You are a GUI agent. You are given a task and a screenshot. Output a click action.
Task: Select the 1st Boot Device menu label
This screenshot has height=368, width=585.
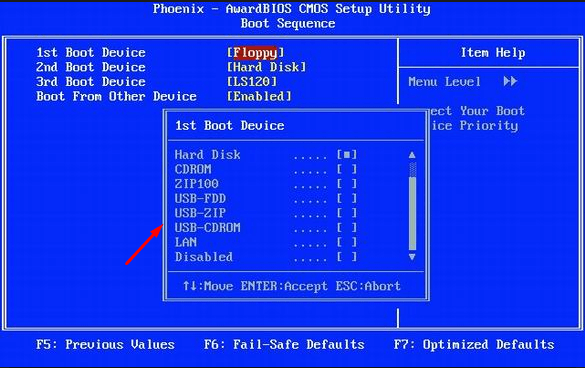click(91, 53)
